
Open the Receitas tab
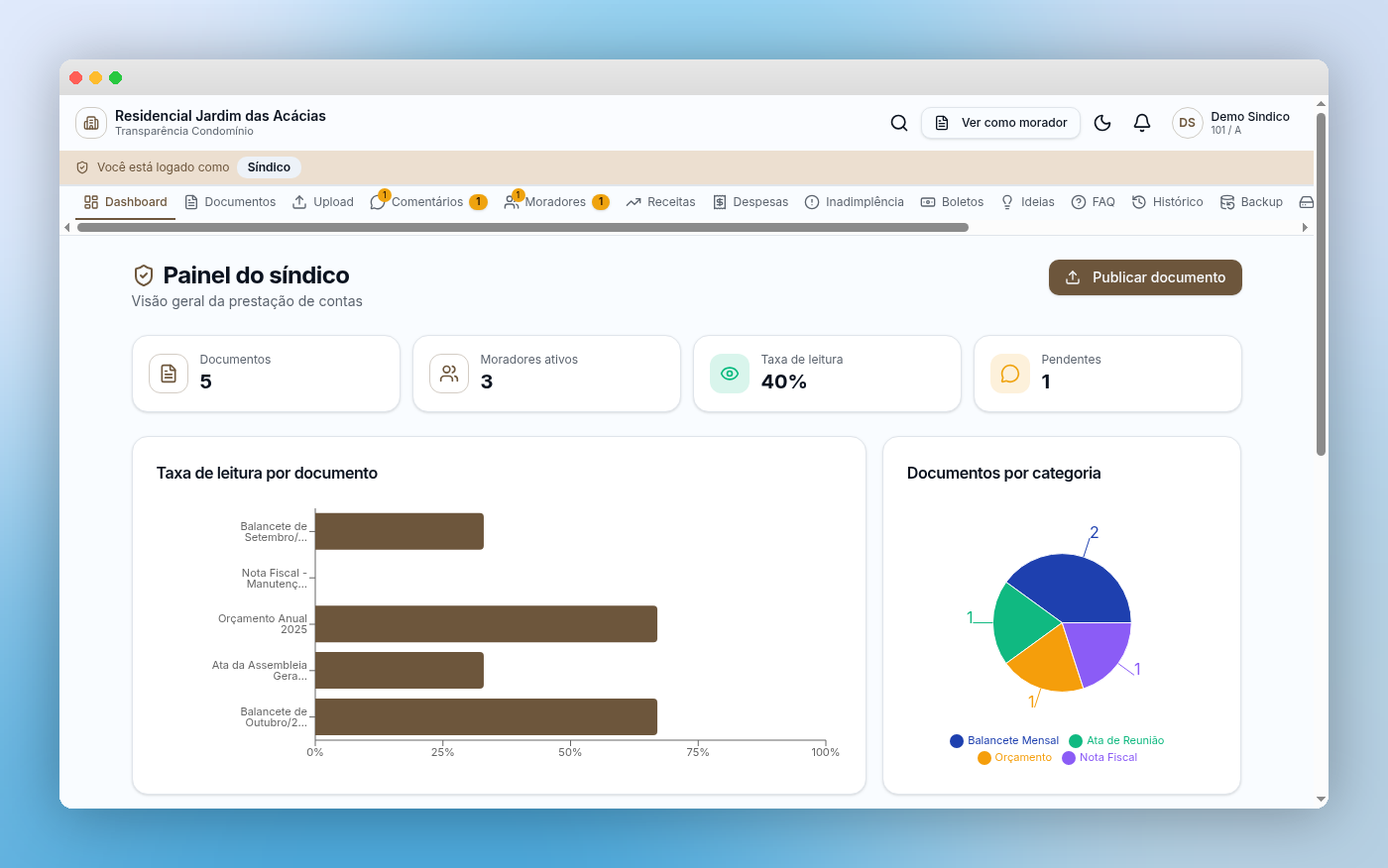click(x=660, y=202)
